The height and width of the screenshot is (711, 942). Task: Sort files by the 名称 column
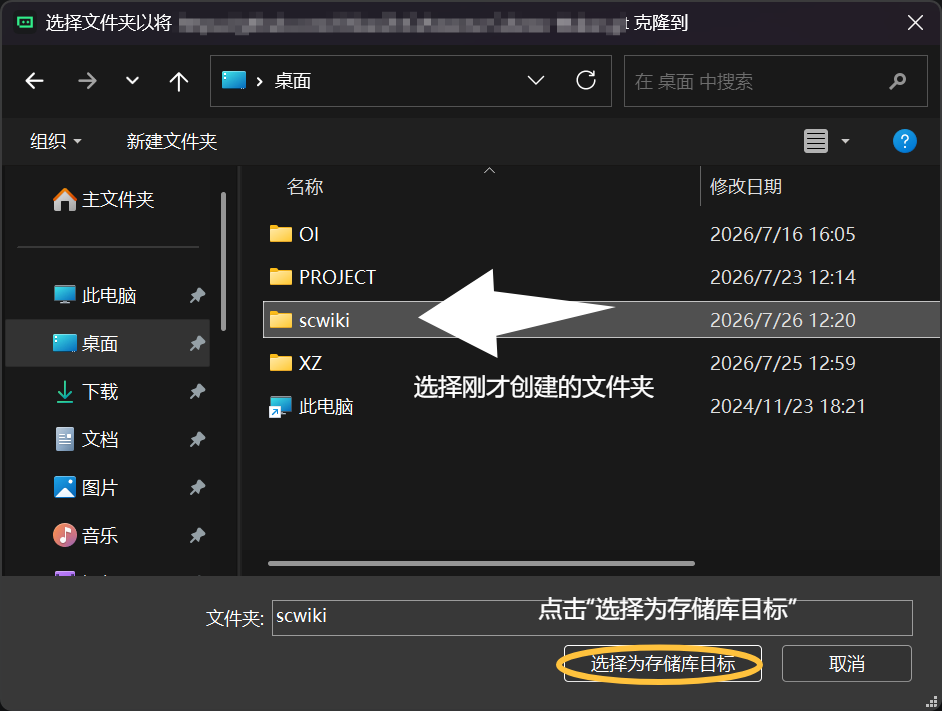click(x=305, y=187)
